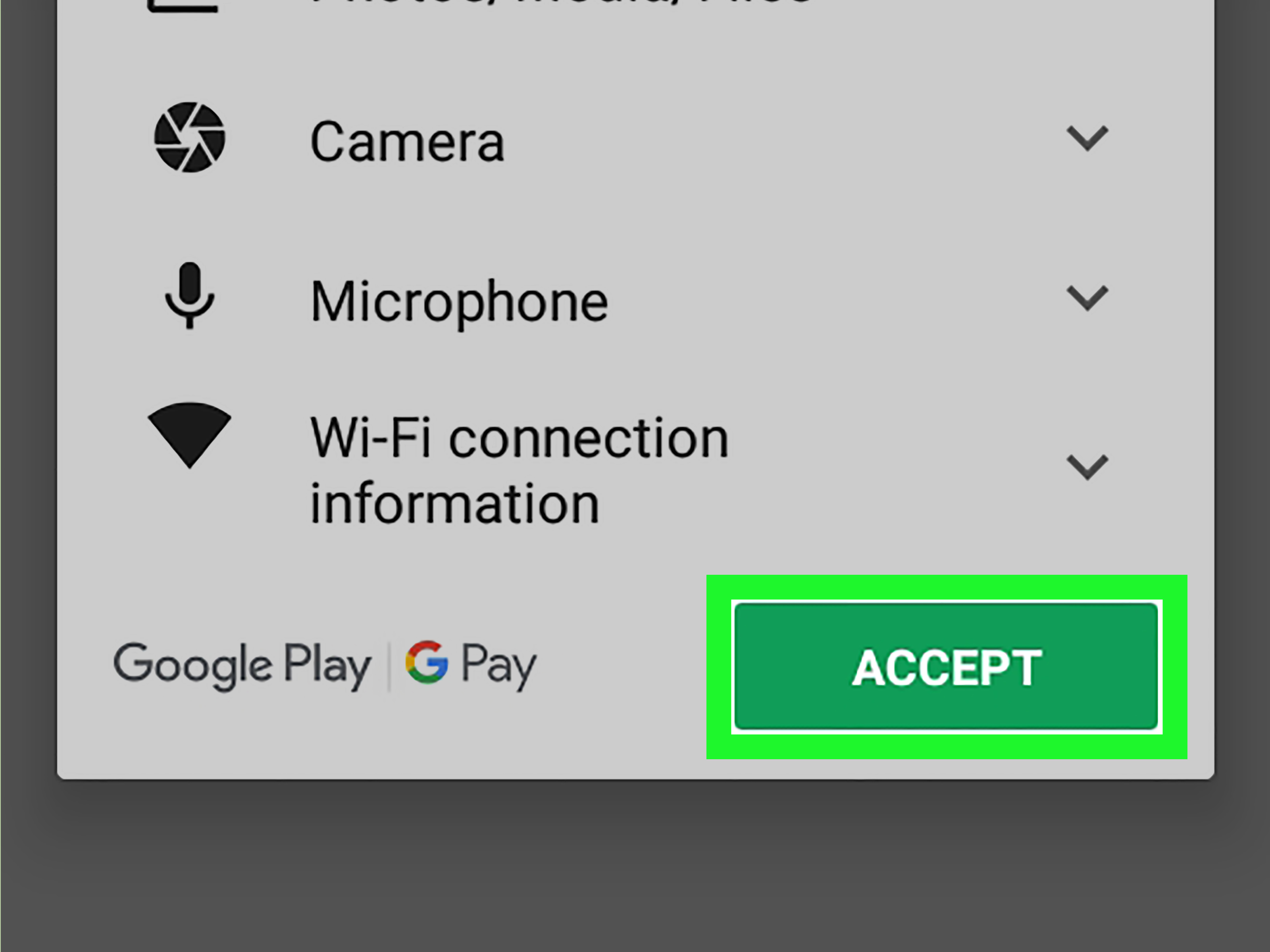Dismiss dialog by tapping dimmed area below
This screenshot has width=1270, height=952.
pyautogui.click(x=635, y=866)
